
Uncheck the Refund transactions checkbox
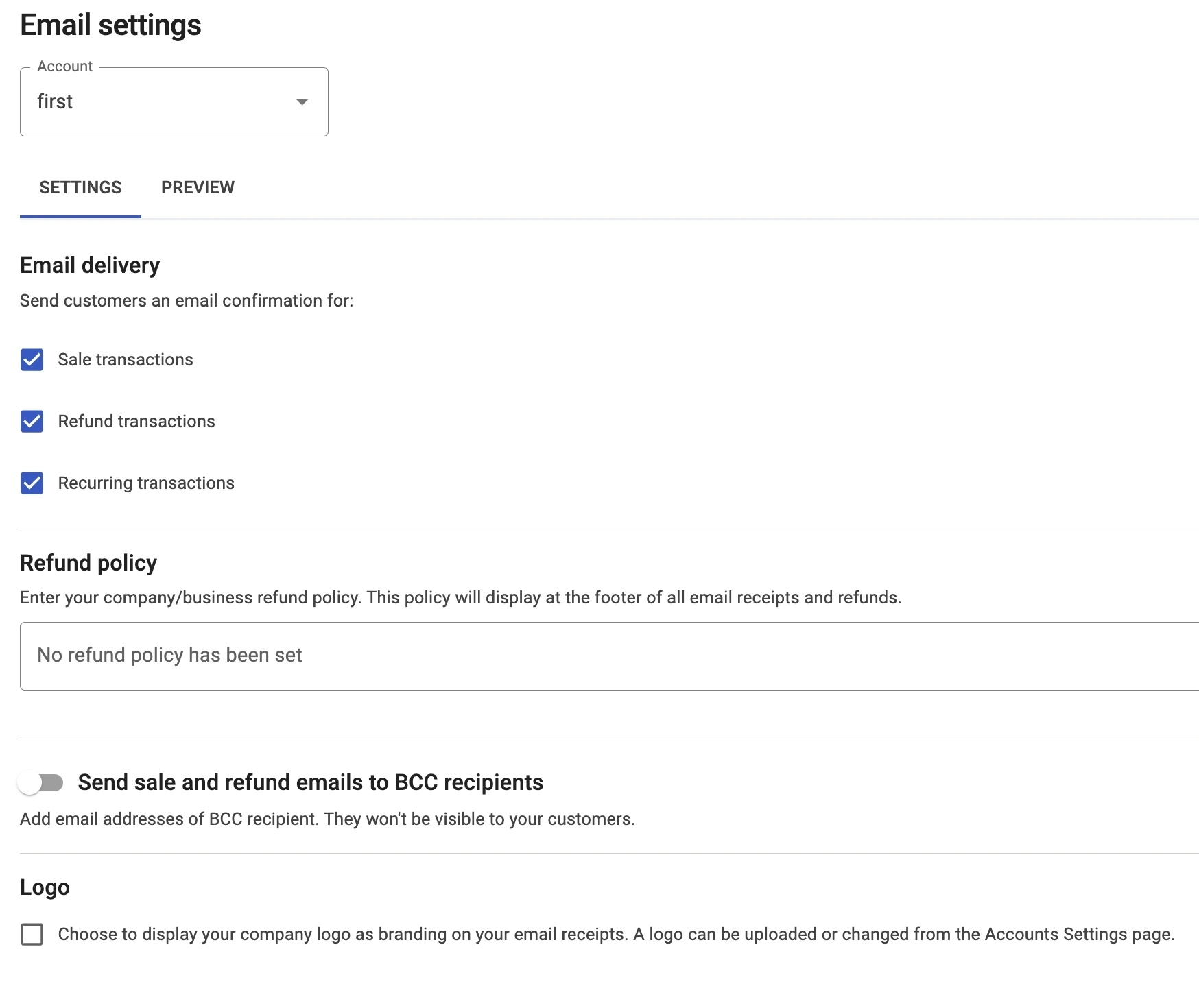[32, 422]
